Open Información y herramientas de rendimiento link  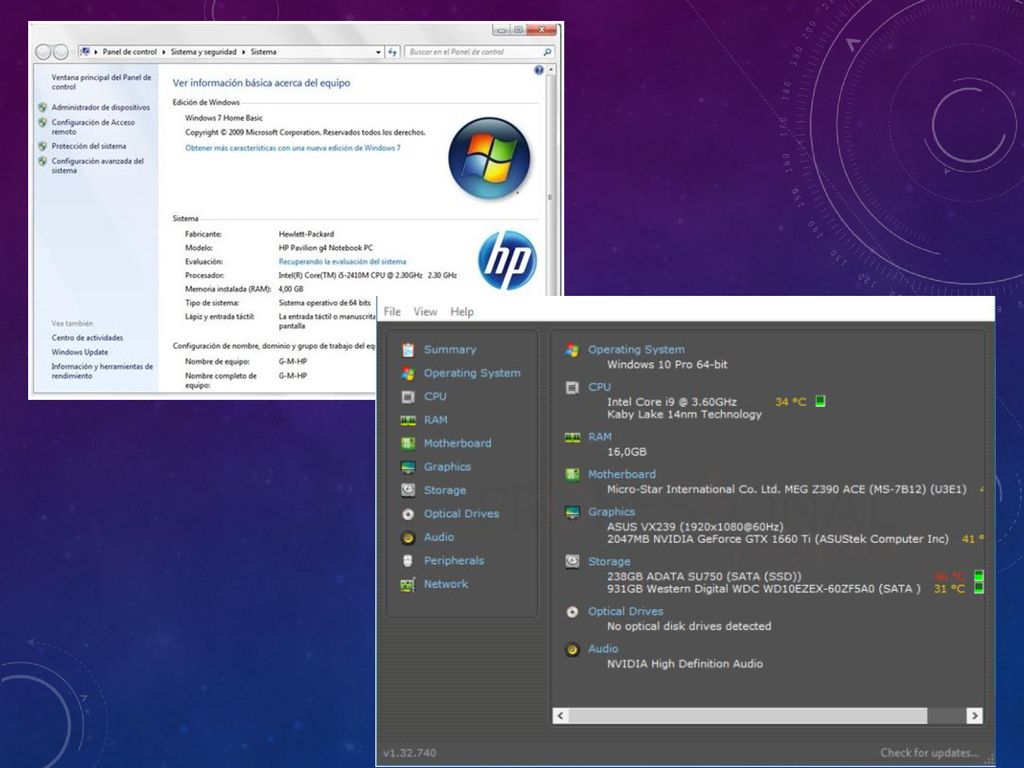point(103,372)
